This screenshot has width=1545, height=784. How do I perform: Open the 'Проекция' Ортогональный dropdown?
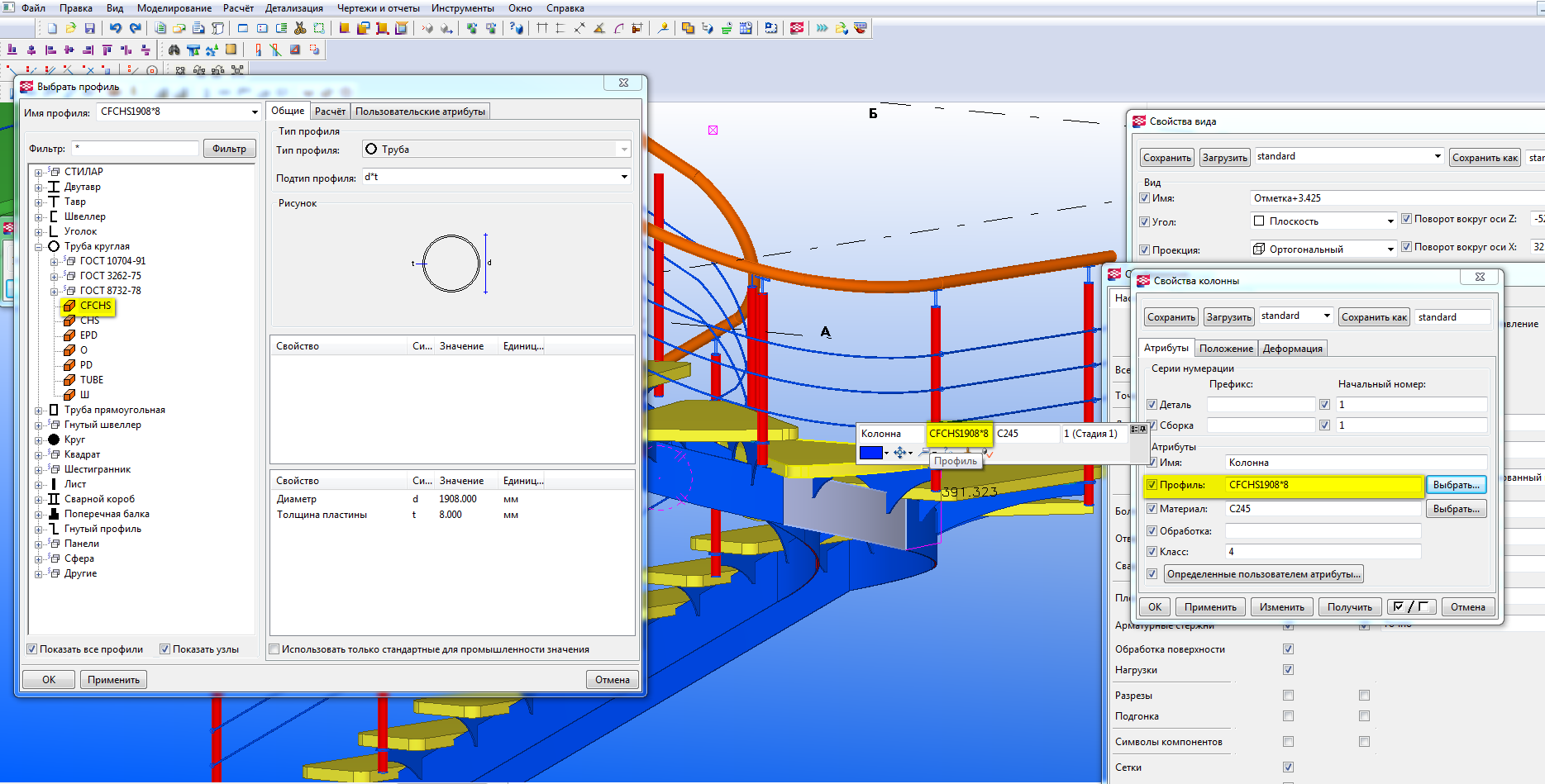click(1390, 249)
